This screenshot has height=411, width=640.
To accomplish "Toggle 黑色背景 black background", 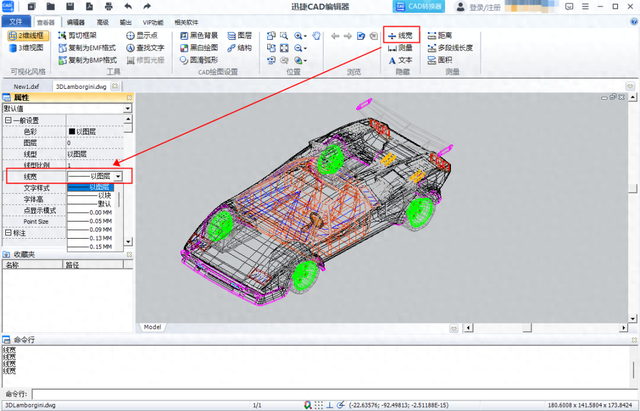I will [x=199, y=36].
